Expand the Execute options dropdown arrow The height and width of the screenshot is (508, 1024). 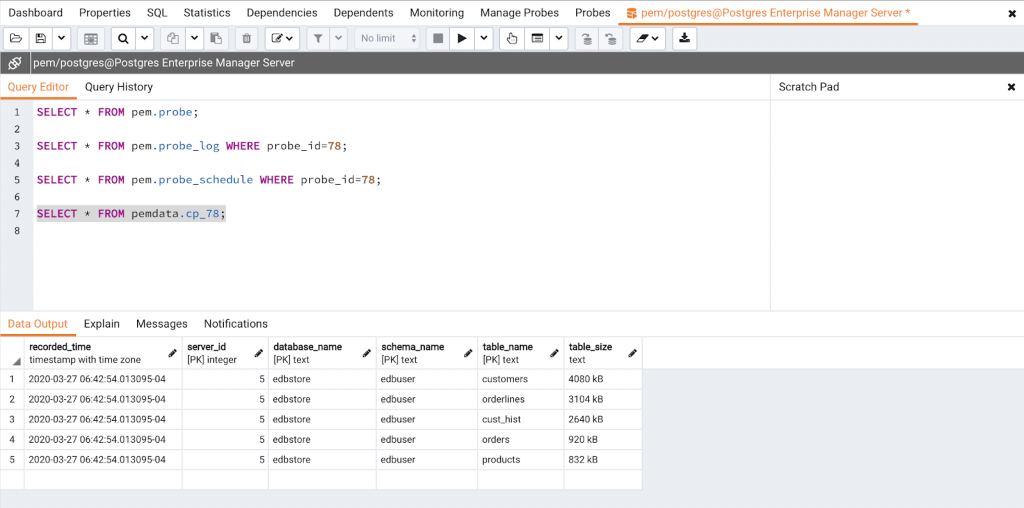[x=484, y=38]
